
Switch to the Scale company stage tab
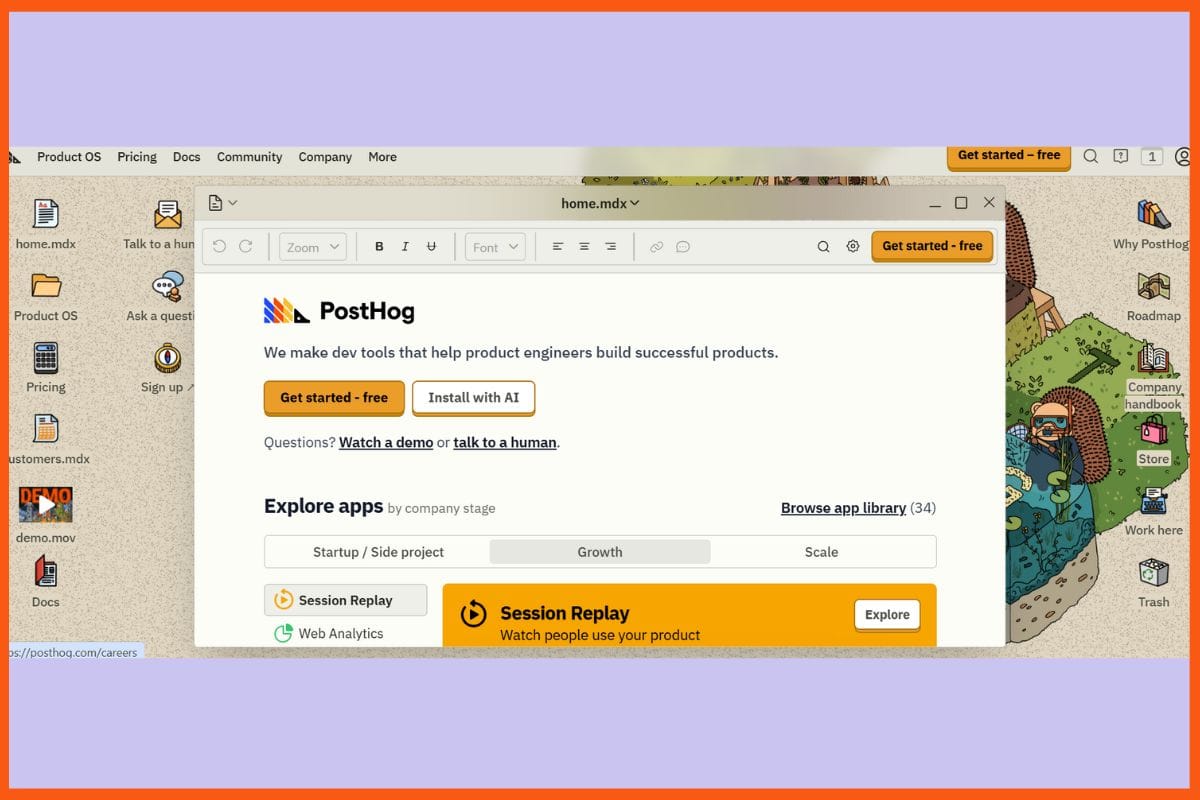821,551
